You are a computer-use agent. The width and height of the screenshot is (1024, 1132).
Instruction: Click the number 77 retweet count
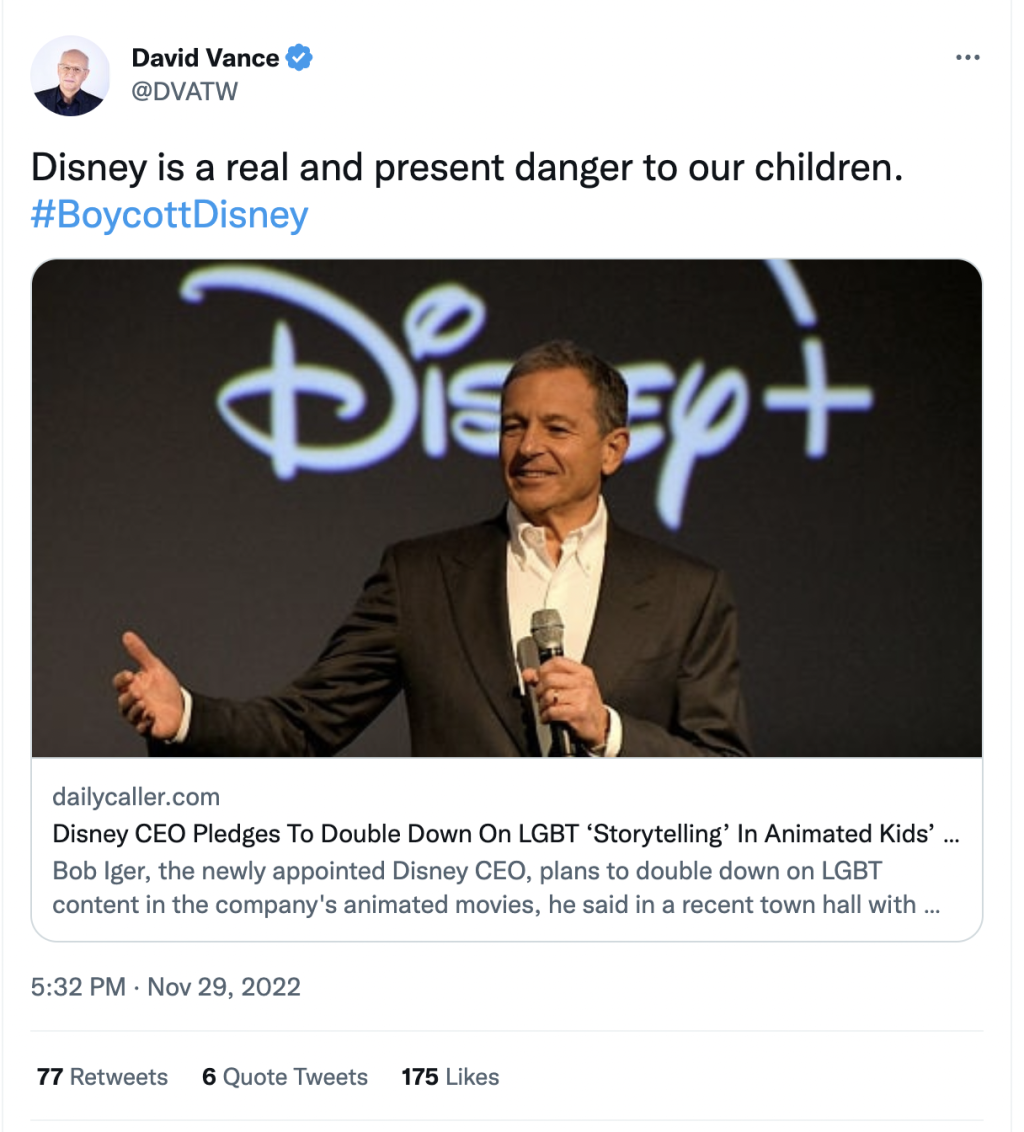(x=50, y=1077)
